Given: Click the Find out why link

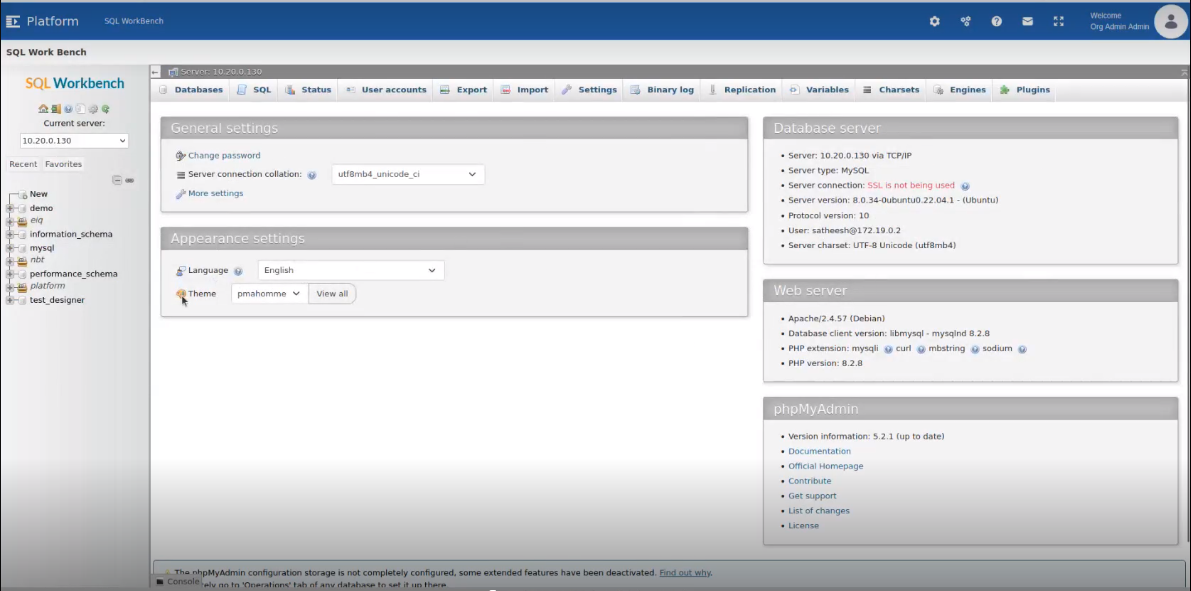Looking at the screenshot, I should click(684, 573).
